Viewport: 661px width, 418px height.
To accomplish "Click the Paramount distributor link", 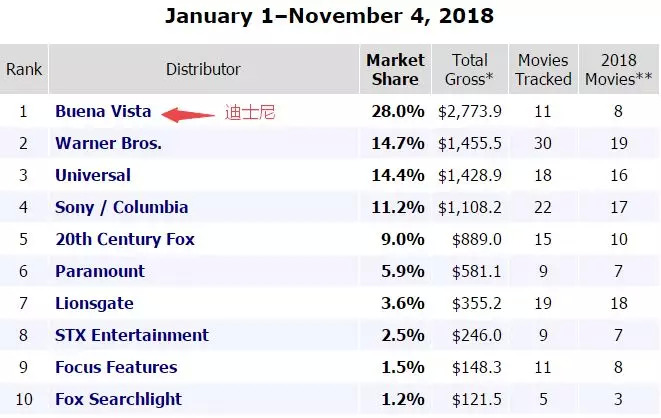I will tap(100, 271).
